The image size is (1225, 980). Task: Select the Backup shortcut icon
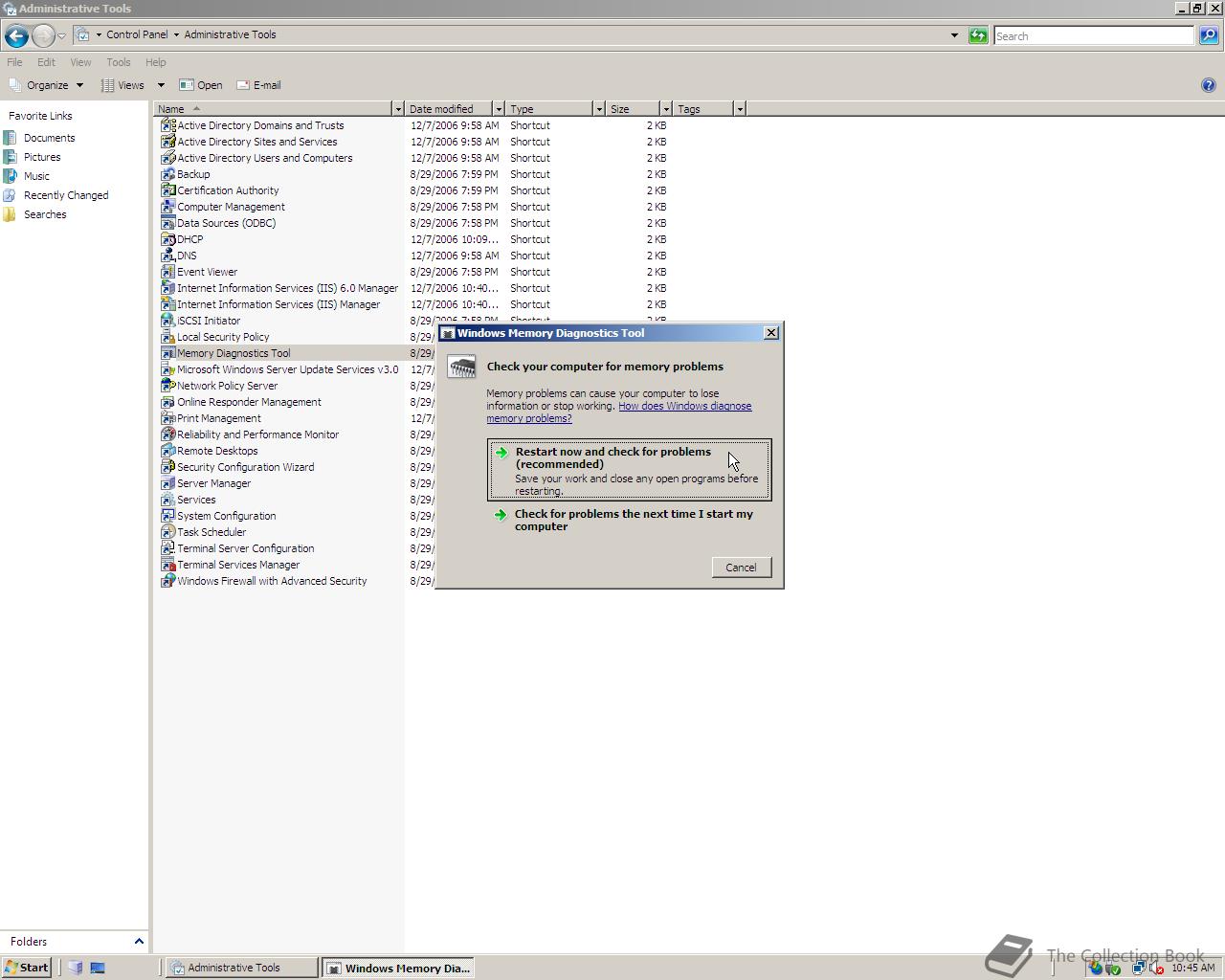[167, 174]
